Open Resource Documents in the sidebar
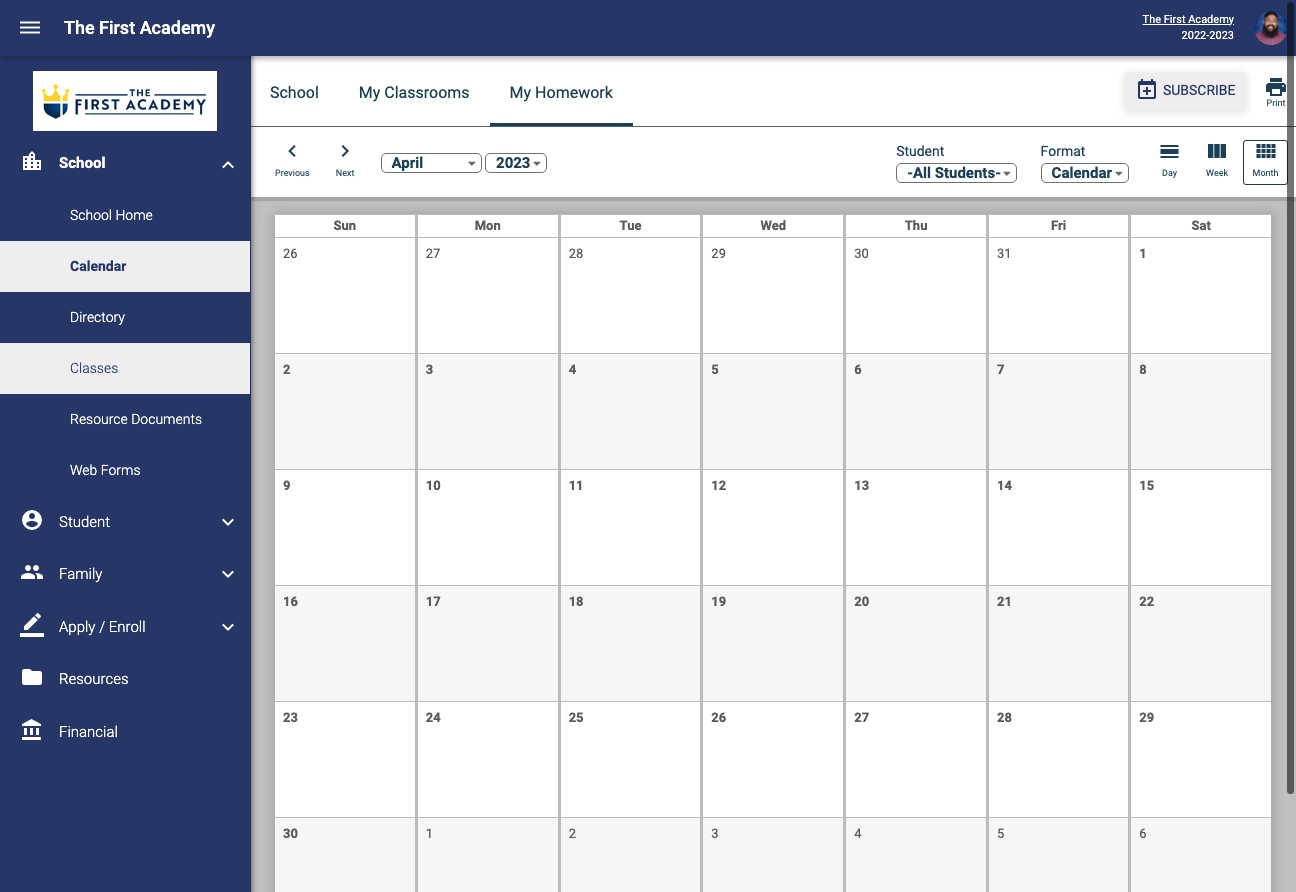This screenshot has height=892, width=1296. point(125,419)
